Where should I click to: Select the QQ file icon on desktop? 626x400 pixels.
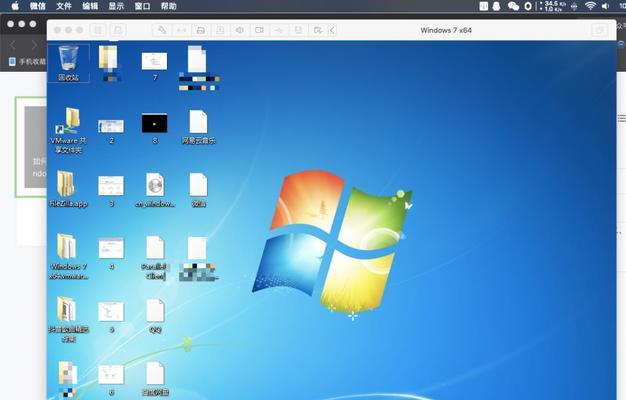[155, 316]
